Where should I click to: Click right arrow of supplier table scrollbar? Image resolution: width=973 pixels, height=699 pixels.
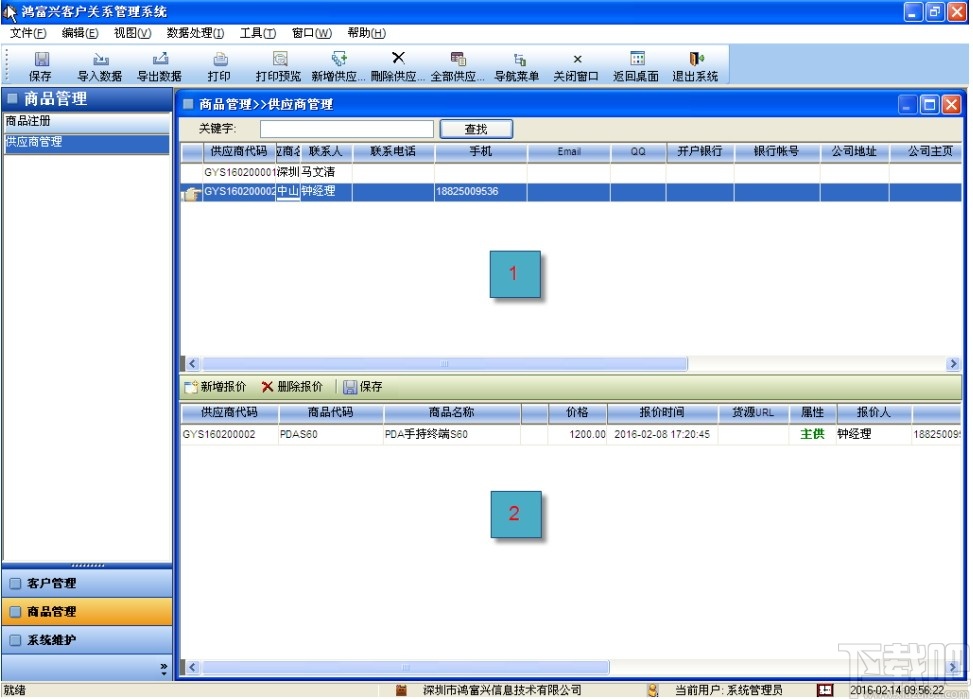[954, 364]
